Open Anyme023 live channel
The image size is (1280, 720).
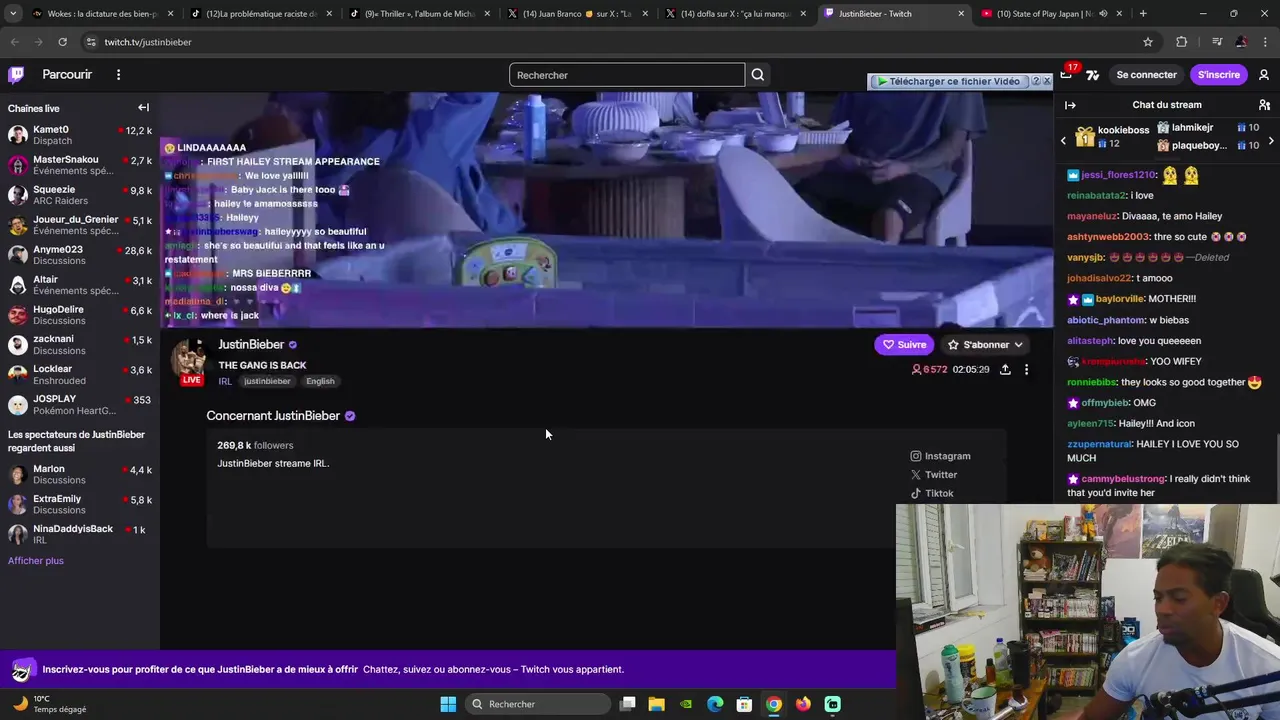tap(80, 255)
